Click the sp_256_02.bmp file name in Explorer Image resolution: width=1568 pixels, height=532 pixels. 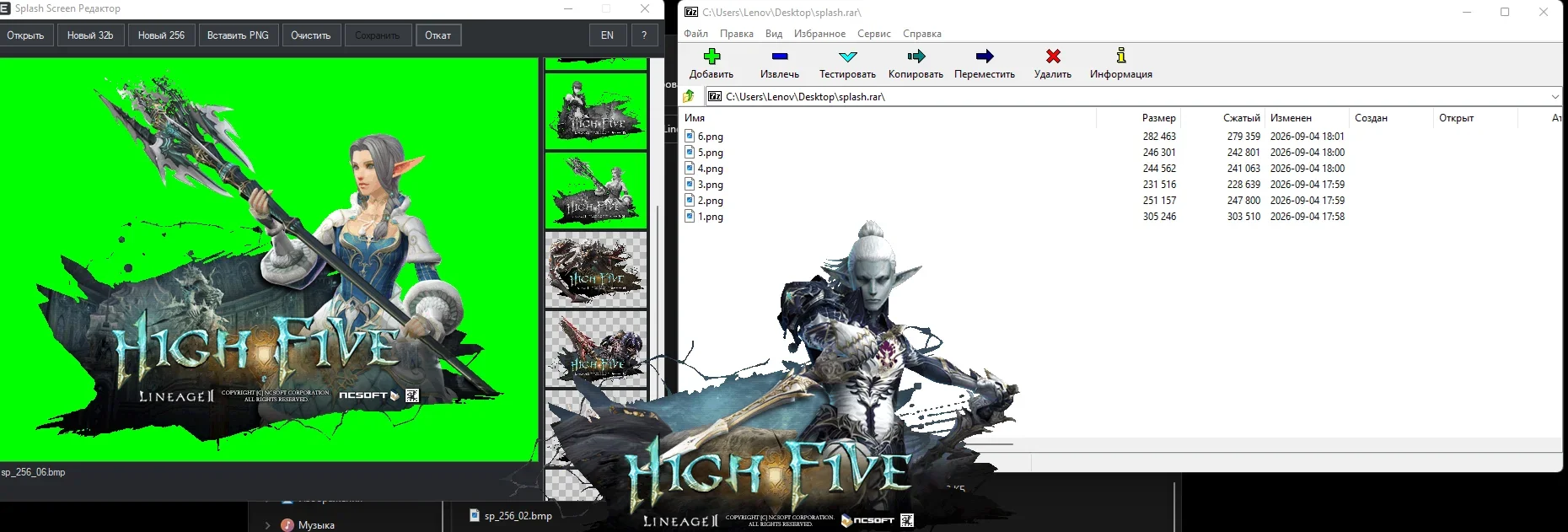tap(518, 516)
